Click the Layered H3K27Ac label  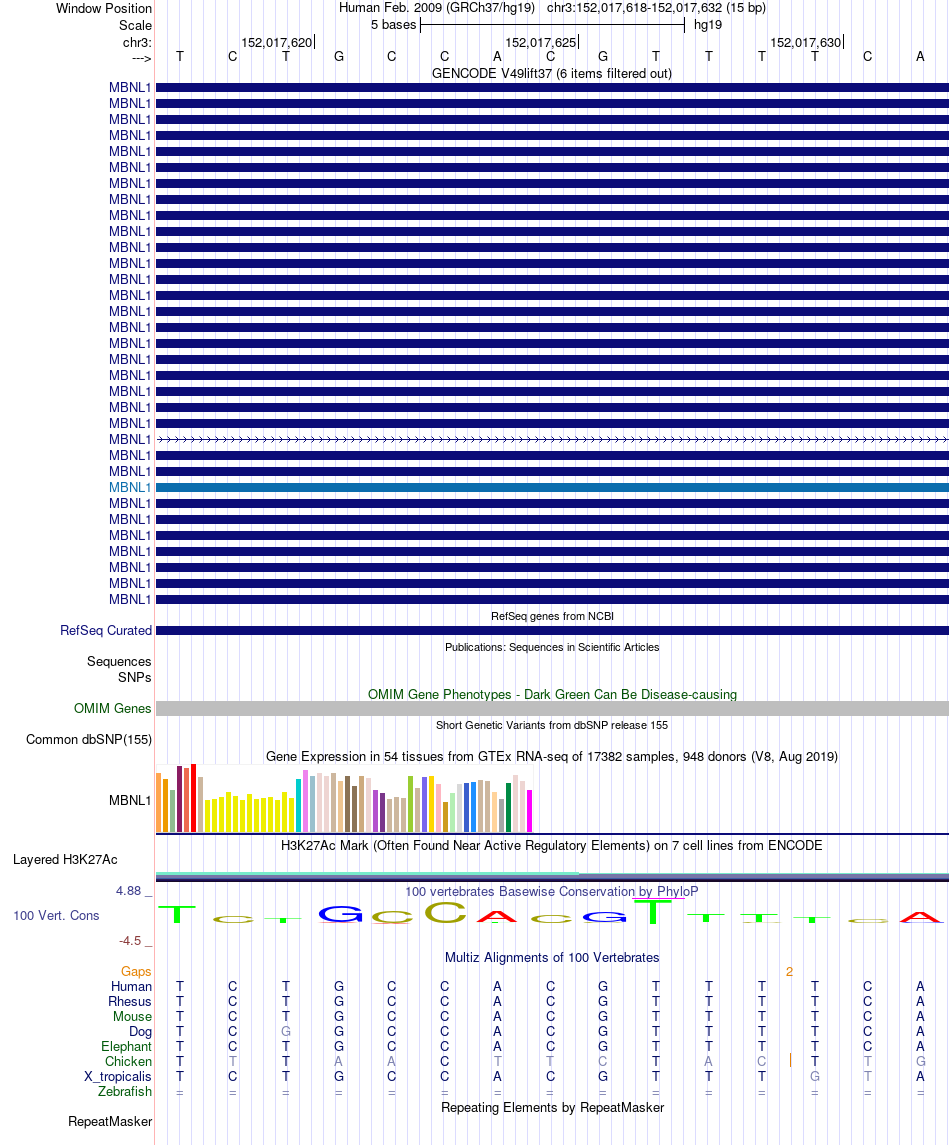[65, 859]
